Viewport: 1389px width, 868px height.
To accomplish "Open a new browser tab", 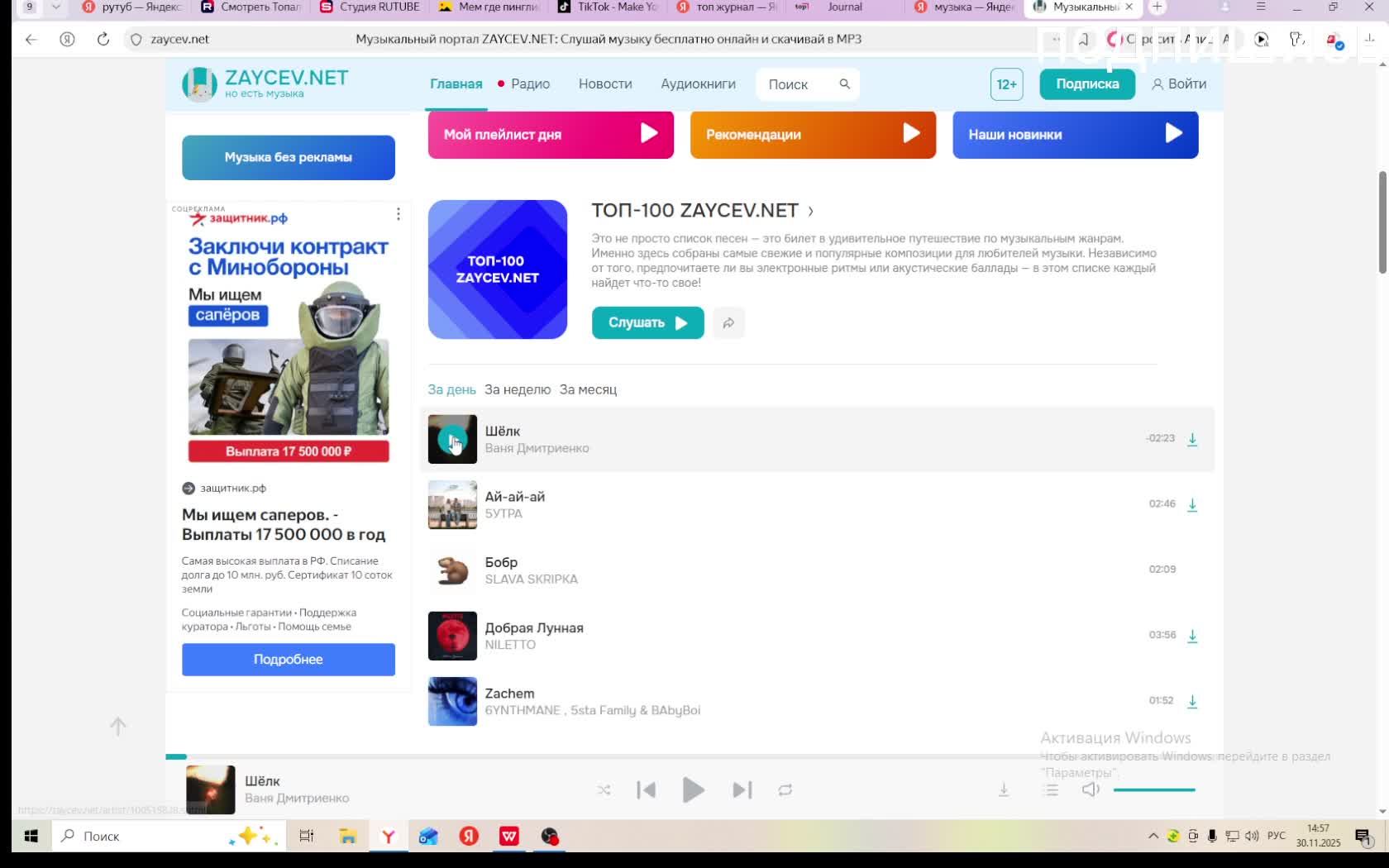I will coord(1157,7).
